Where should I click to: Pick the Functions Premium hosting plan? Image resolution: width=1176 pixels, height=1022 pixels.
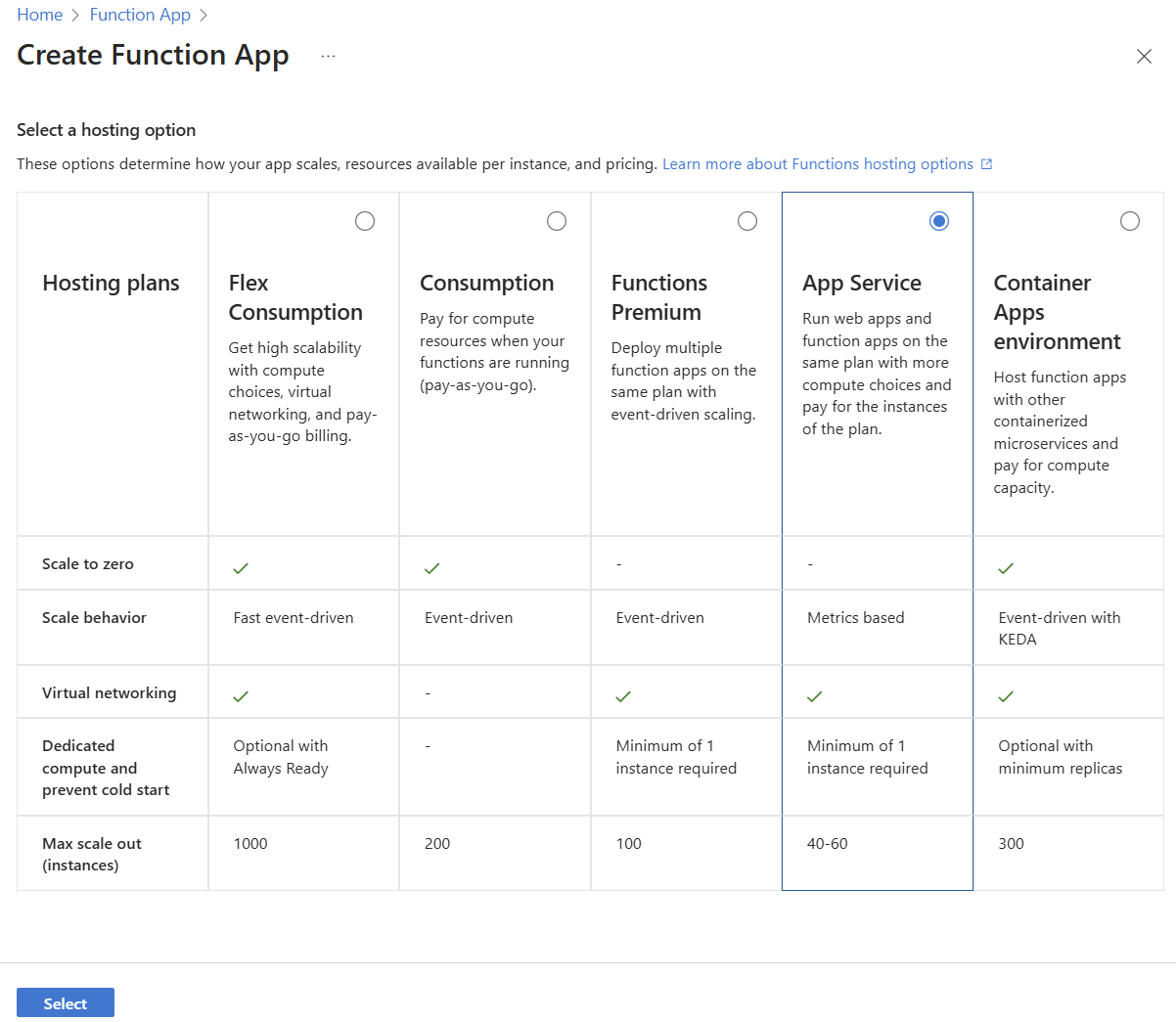pyautogui.click(x=746, y=220)
